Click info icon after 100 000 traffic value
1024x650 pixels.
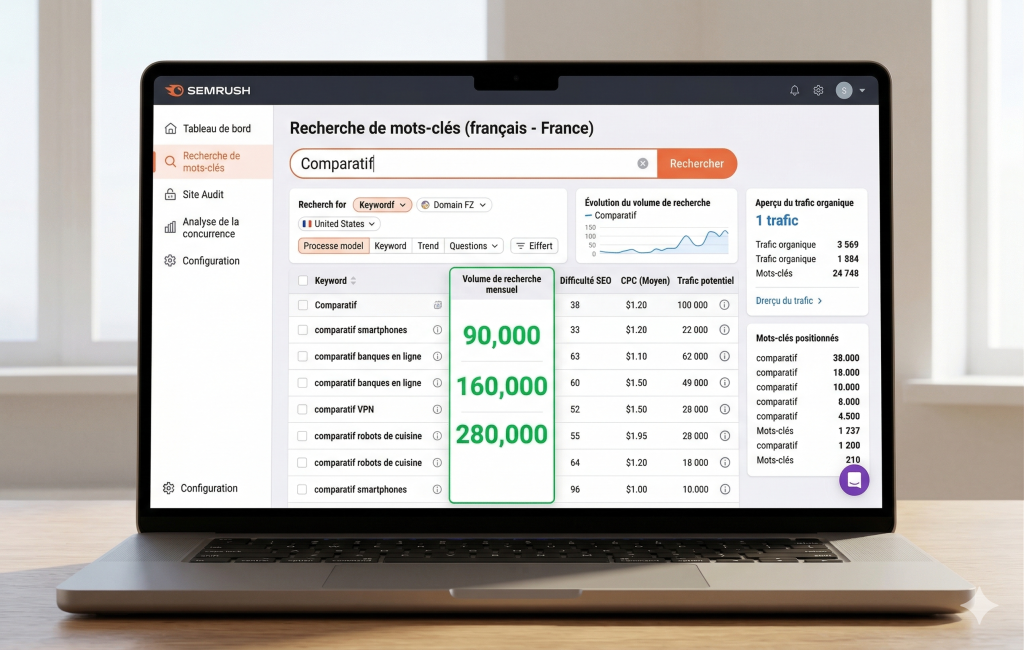tap(724, 305)
